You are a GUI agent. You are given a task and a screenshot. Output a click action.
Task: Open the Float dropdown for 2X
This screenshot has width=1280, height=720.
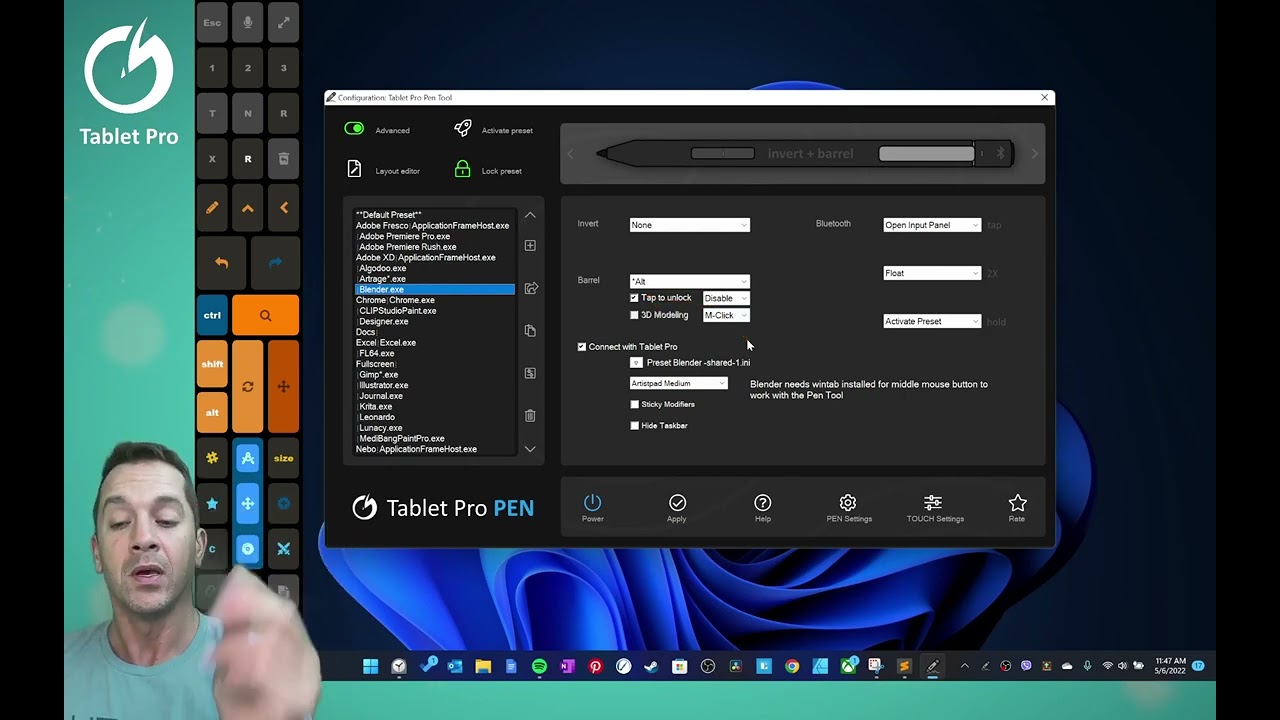(x=932, y=273)
